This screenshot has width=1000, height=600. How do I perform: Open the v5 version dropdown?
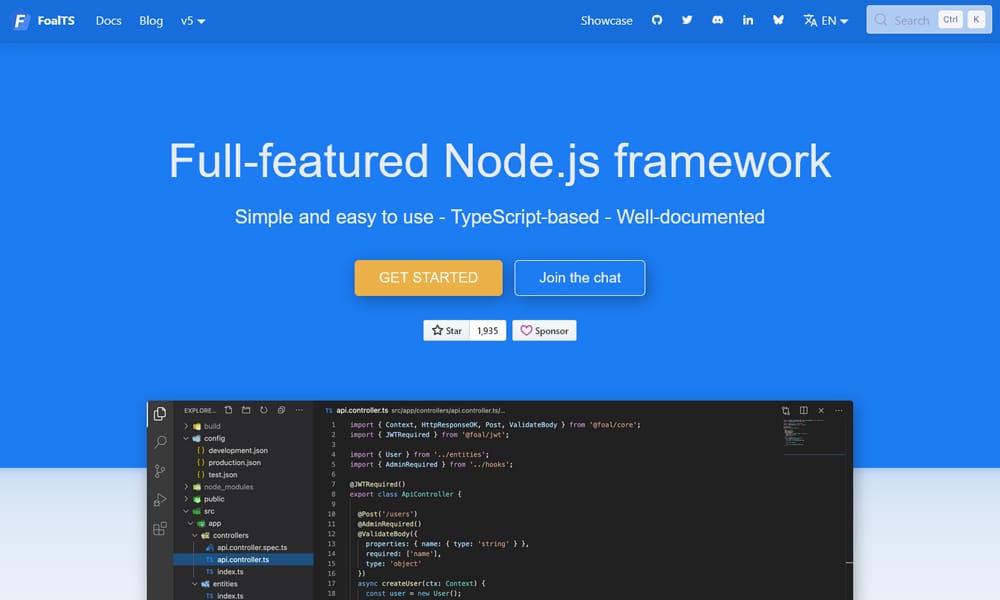193,21
